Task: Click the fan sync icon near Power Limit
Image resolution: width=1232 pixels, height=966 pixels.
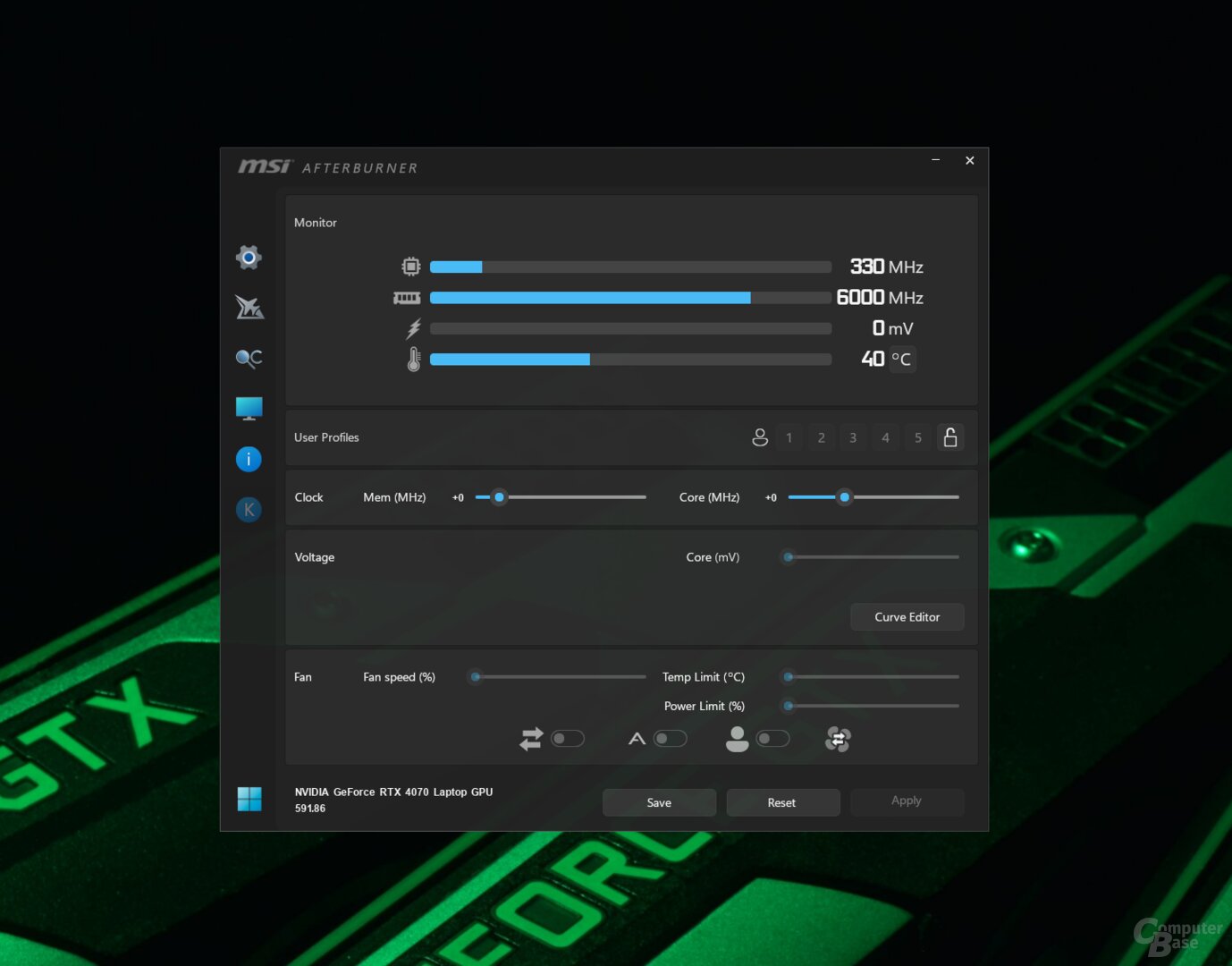Action: pyautogui.click(x=838, y=739)
